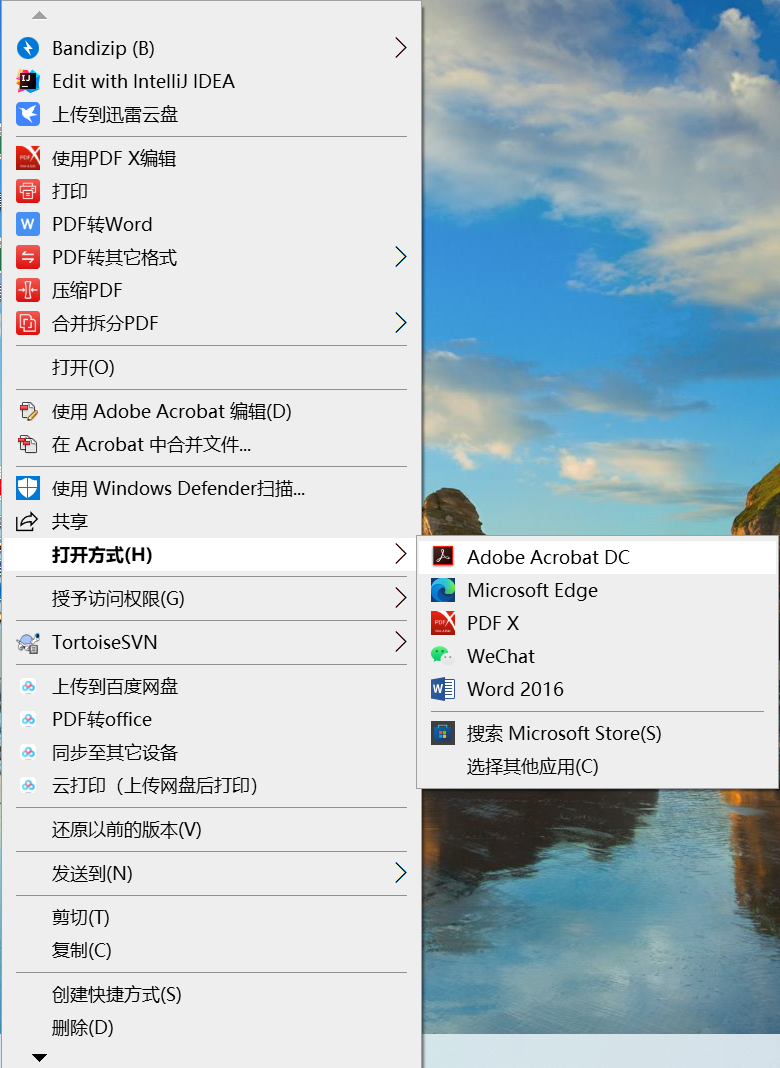The image size is (780, 1068).
Task: Expand the PDF转其它格式 submenu arrow
Action: coord(401,257)
